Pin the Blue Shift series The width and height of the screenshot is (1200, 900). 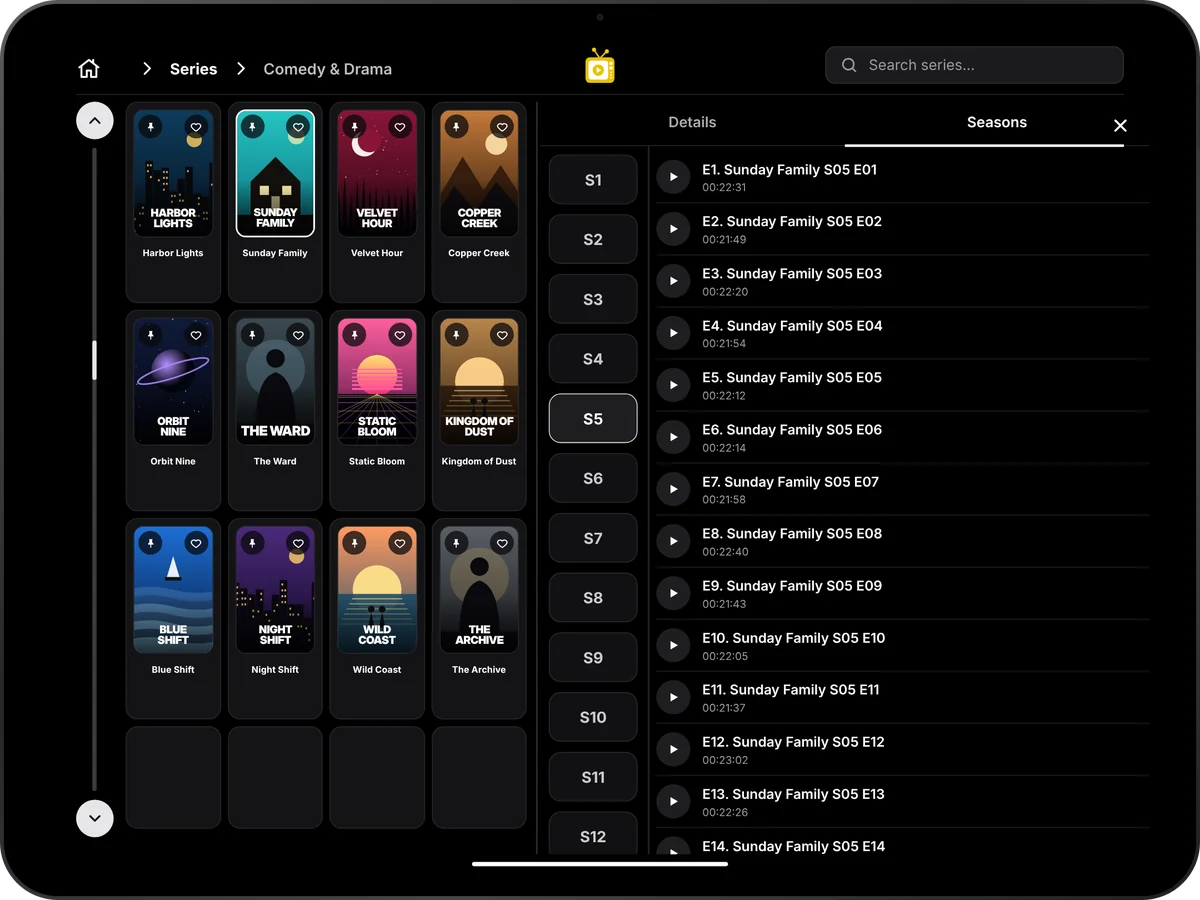click(150, 543)
